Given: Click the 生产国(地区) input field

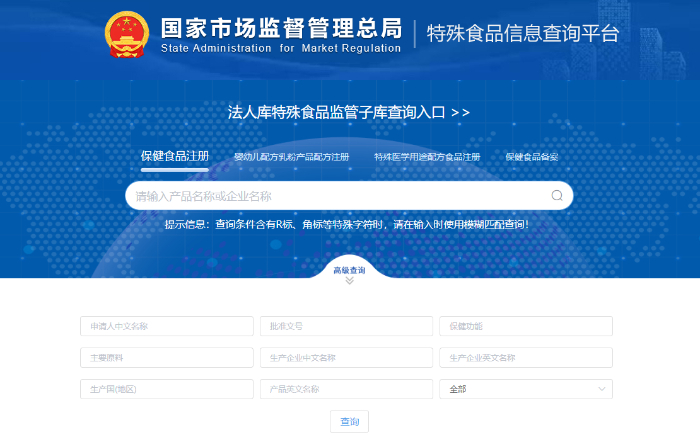Looking at the screenshot, I should pos(167,389).
